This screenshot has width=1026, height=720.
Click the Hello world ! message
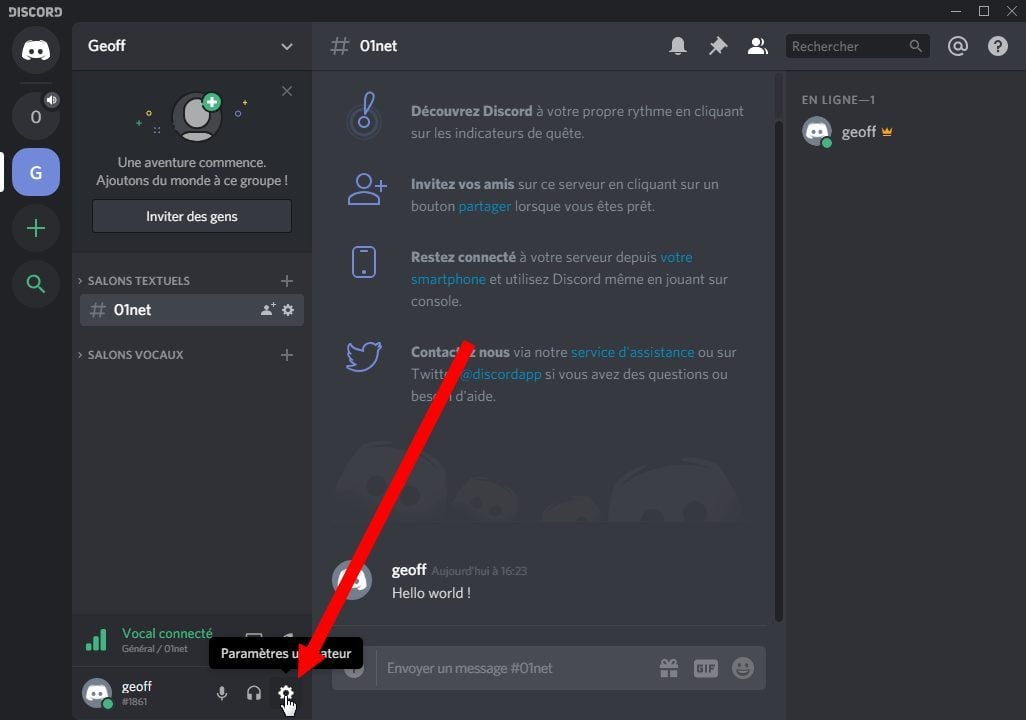coord(431,593)
